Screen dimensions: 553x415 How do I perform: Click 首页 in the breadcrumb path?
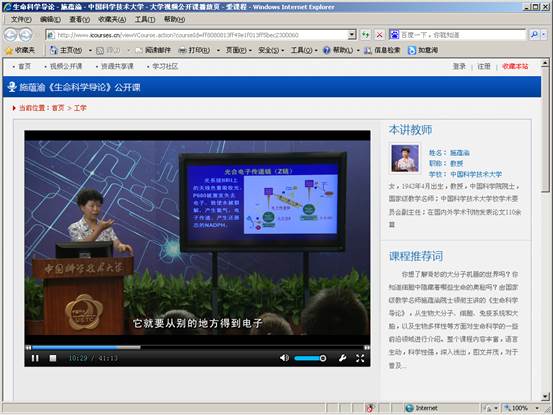coord(58,108)
